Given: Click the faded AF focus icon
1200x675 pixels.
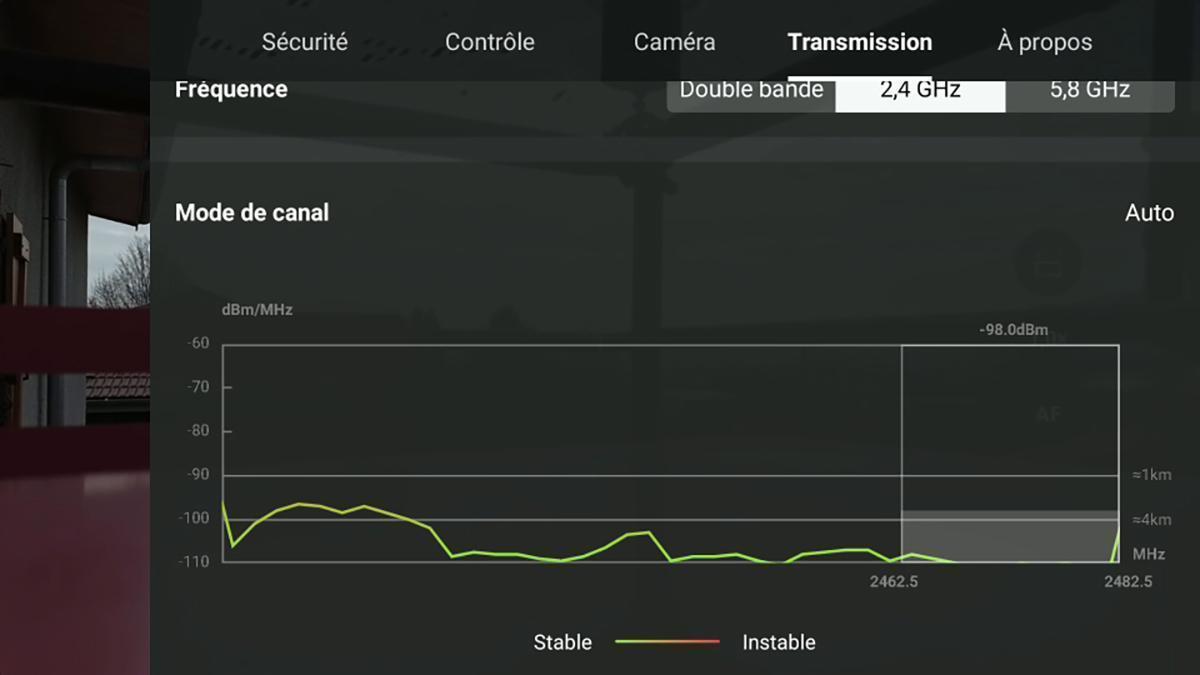Looking at the screenshot, I should coord(1048,414).
